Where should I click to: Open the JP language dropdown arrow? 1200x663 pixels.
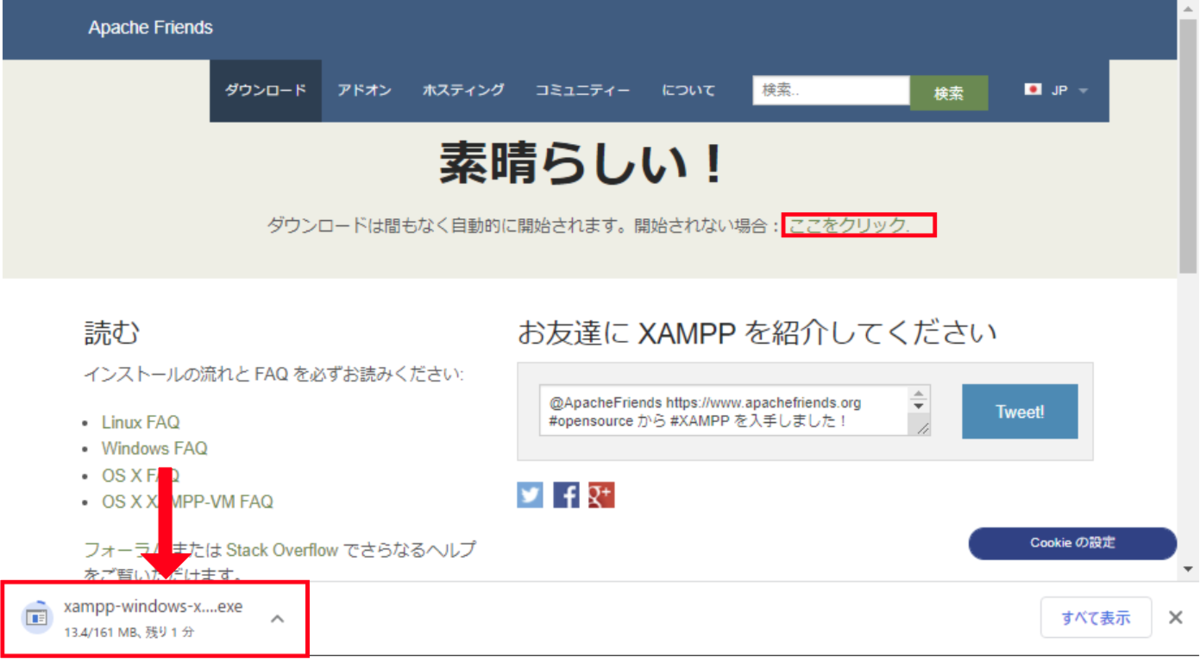click(x=1083, y=91)
